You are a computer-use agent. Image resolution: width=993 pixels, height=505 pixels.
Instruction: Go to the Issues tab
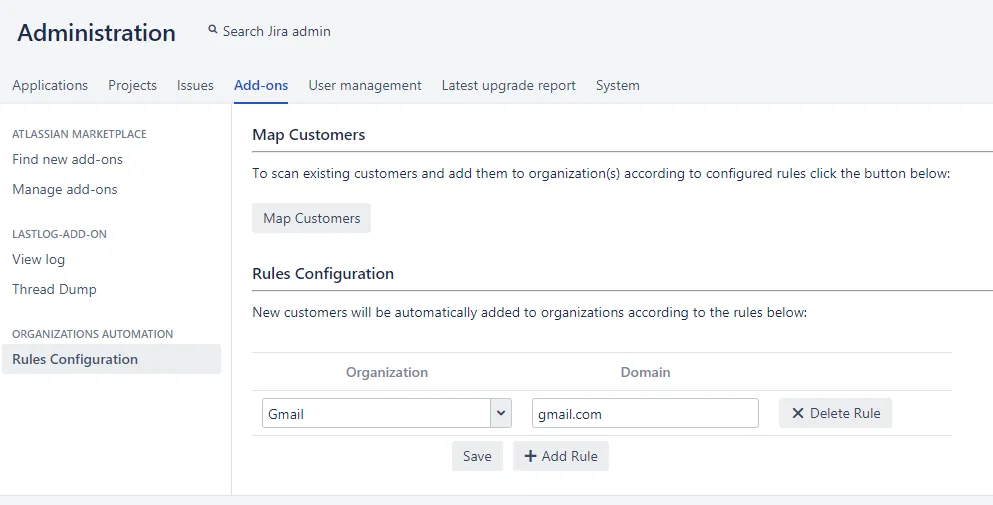[x=195, y=86]
